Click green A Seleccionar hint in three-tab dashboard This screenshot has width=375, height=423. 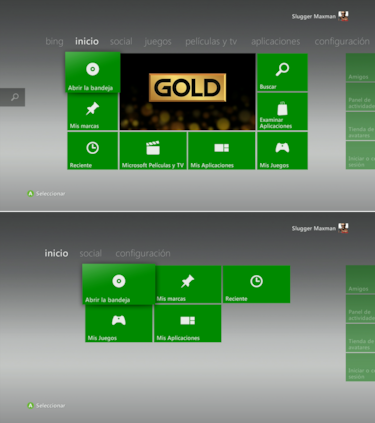point(46,406)
